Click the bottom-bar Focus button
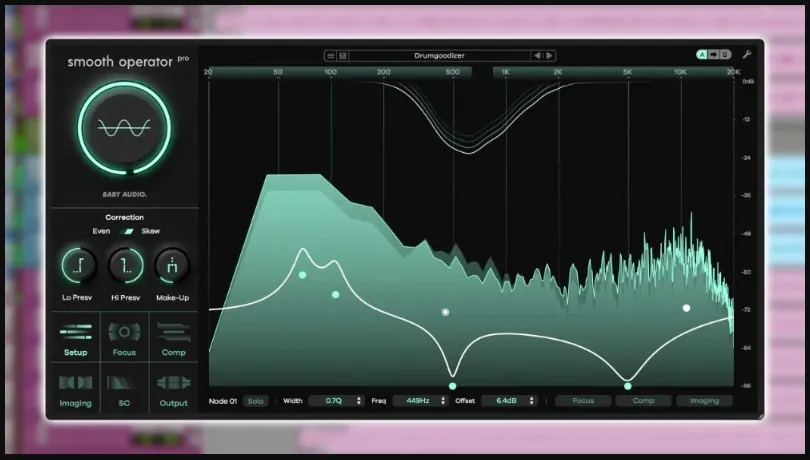 pyautogui.click(x=583, y=401)
